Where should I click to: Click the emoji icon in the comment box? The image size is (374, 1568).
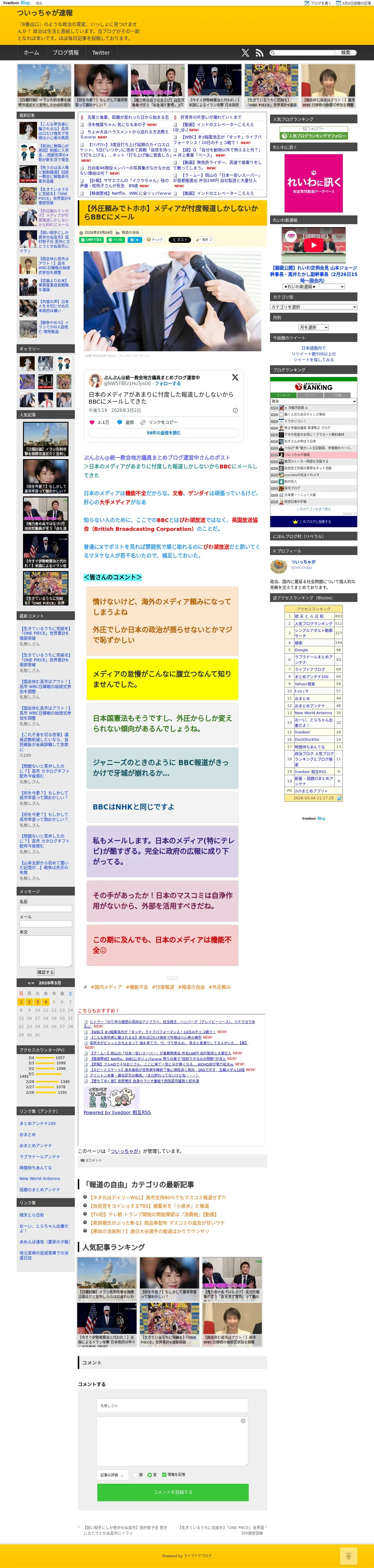point(243,1421)
